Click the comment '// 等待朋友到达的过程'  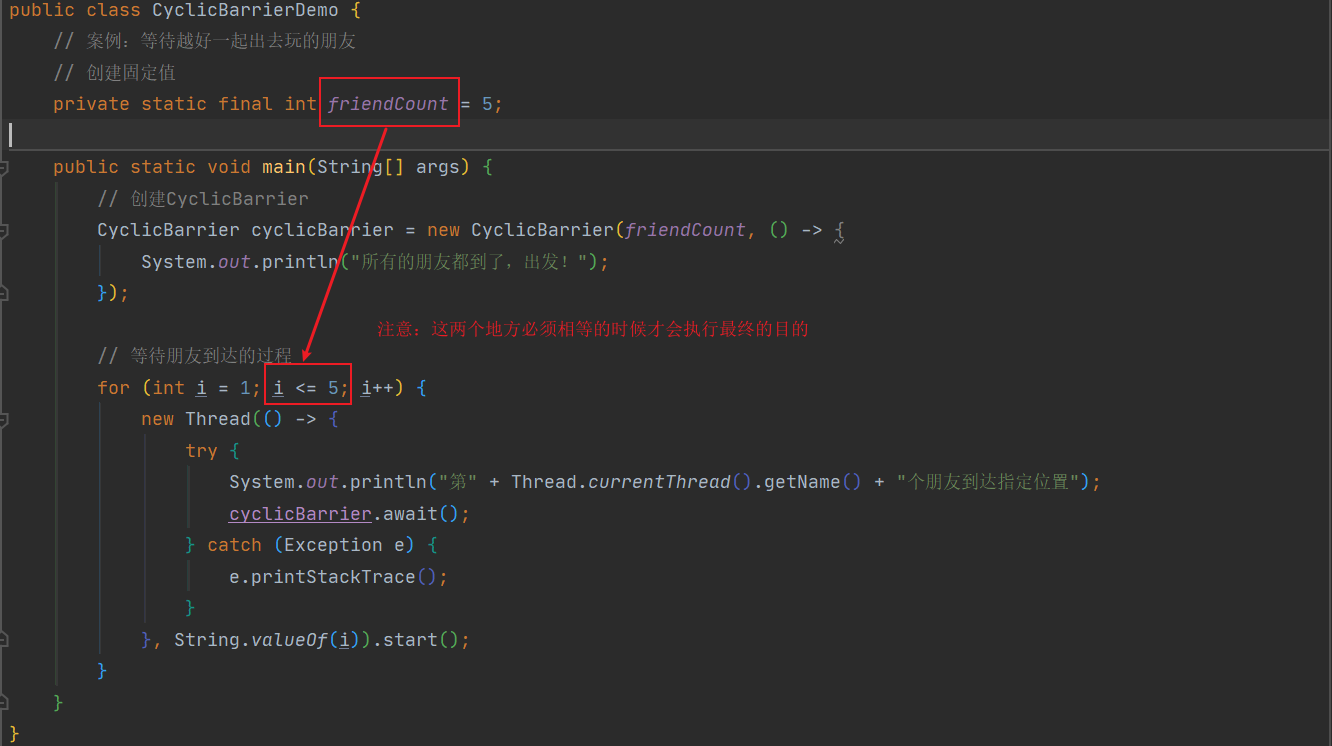[195, 356]
